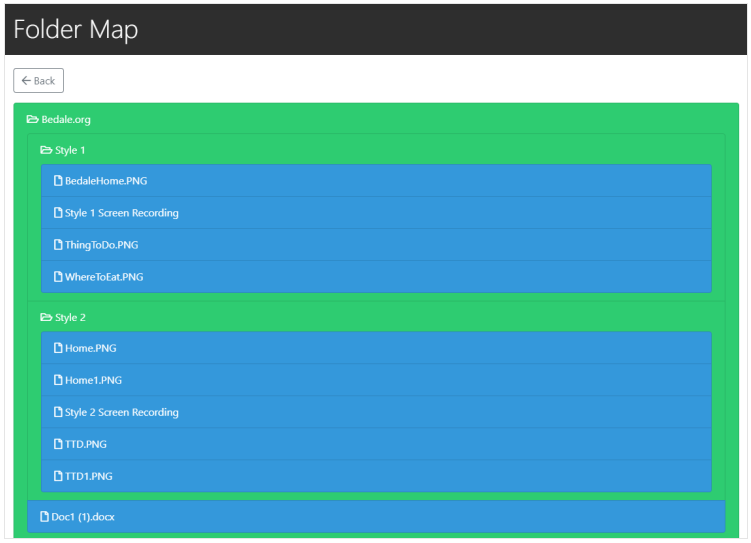This screenshot has height=543, width=751.
Task: Click the file icon next to TTD1.PNG
Action: point(58,476)
